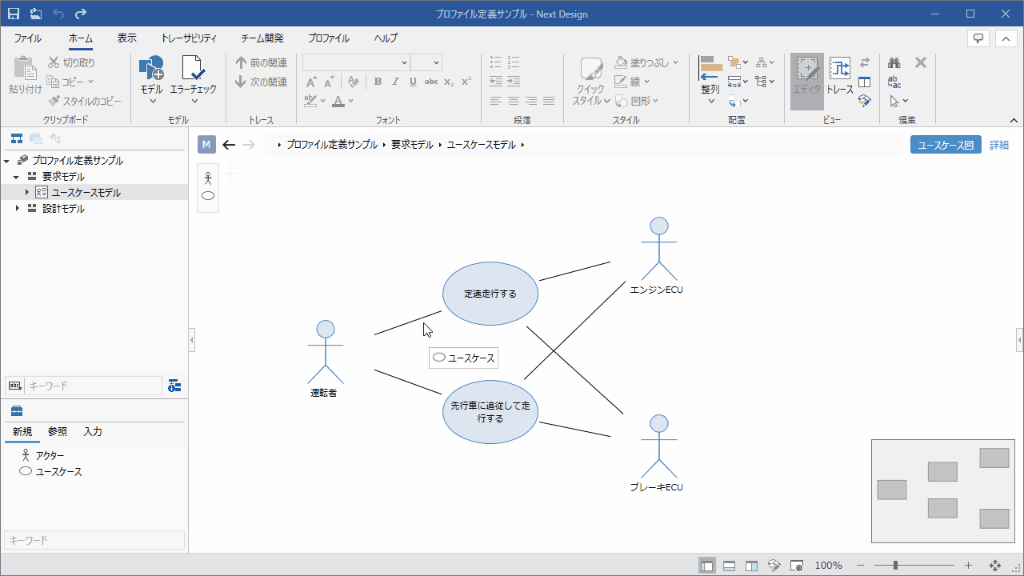Switch to 入力 tab in toolbox
The width and height of the screenshot is (1024, 576).
point(93,432)
